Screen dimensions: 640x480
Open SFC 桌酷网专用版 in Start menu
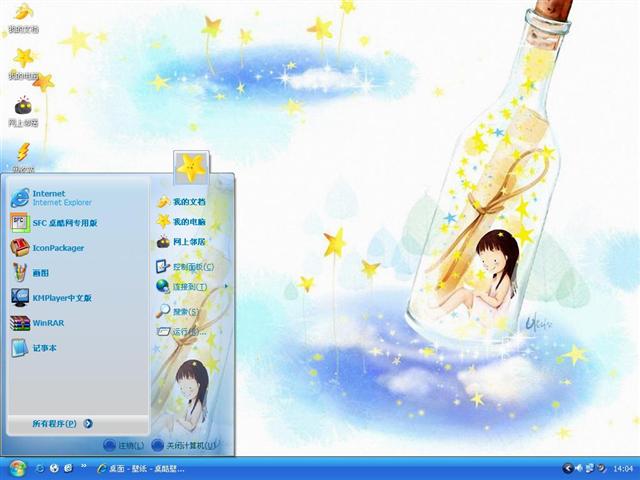coord(78,223)
